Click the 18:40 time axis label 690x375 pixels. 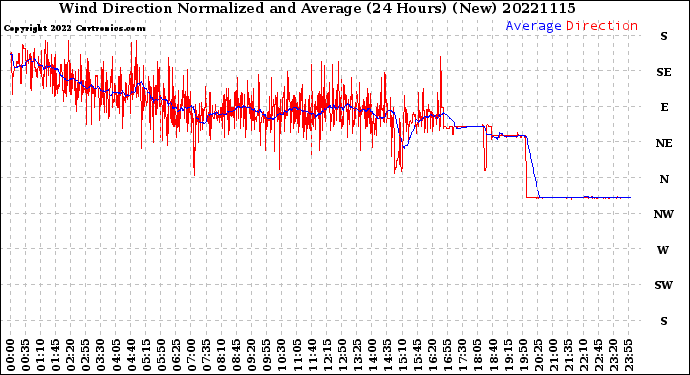[x=493, y=355]
